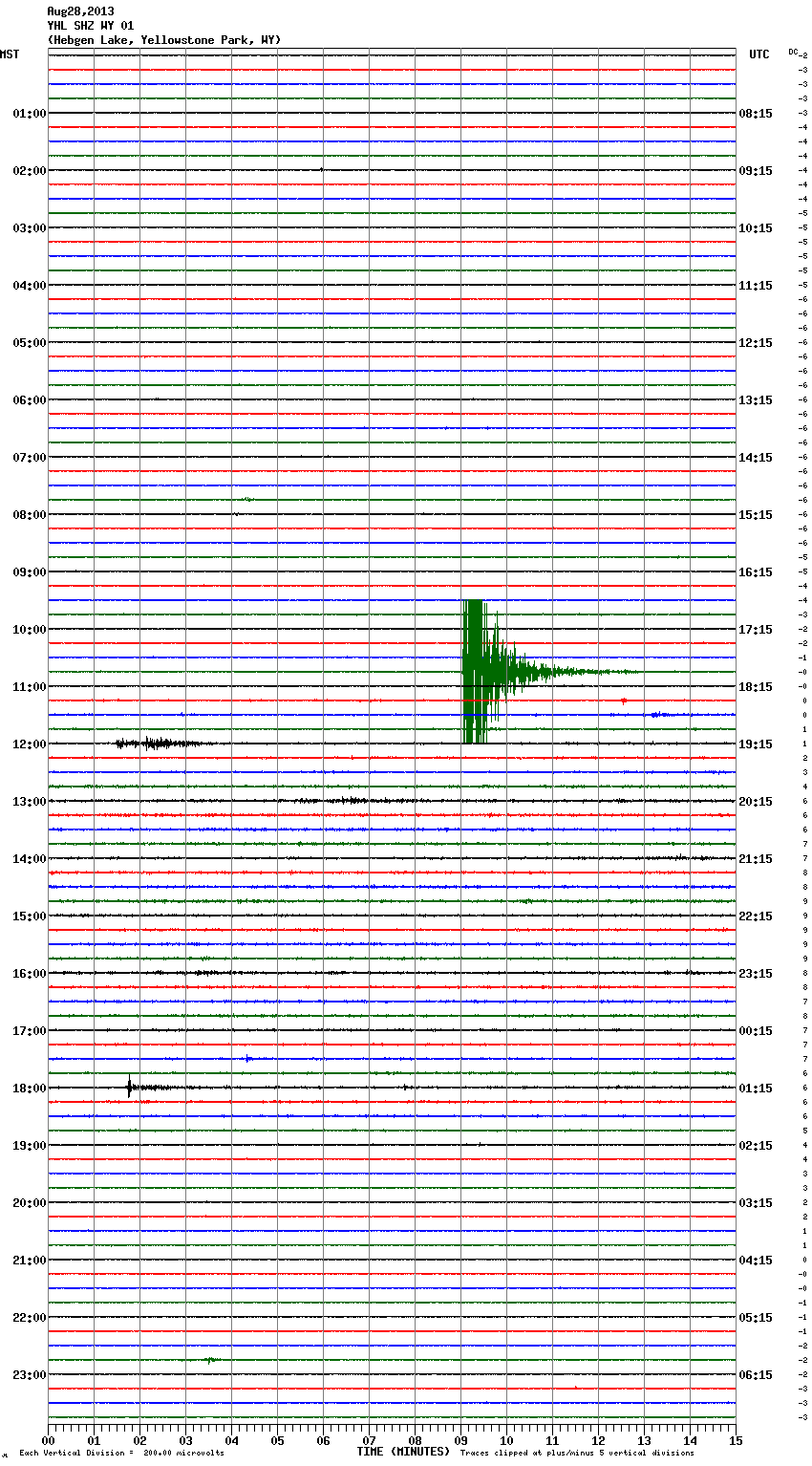Click the small blue blip on the 17:30 trace
The image size is (812, 1466).
point(247,1058)
